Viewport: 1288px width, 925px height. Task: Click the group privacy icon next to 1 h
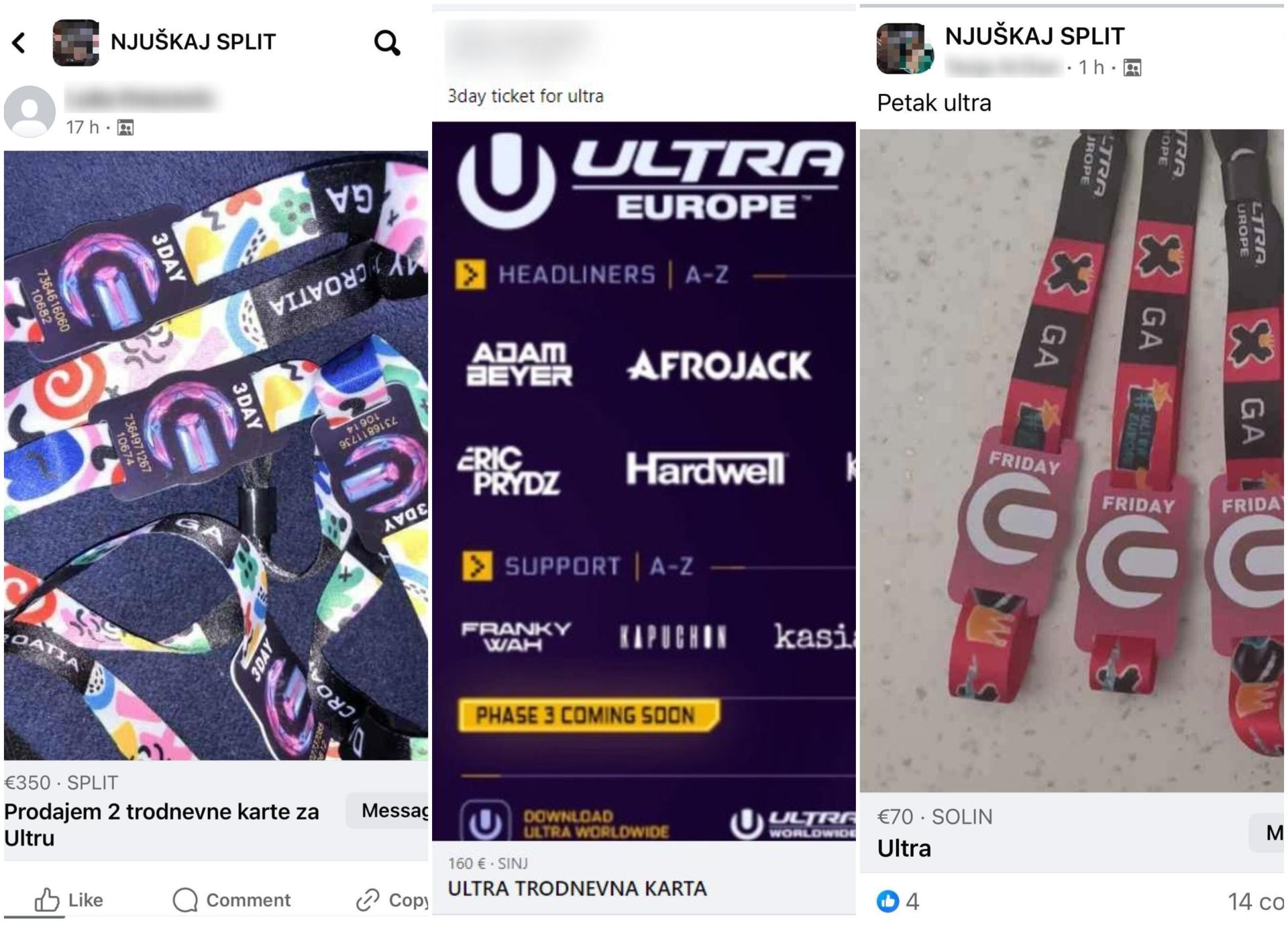pyautogui.click(x=1132, y=68)
